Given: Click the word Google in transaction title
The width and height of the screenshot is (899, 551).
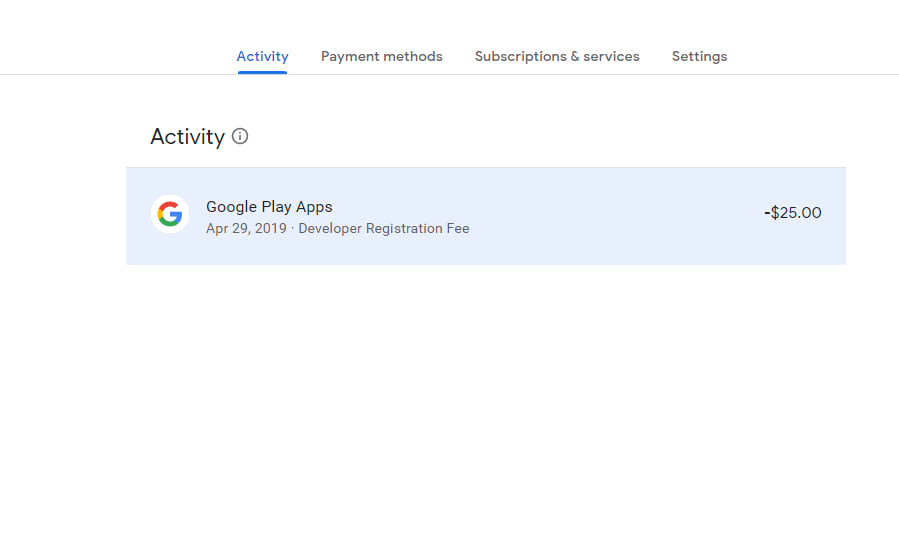Looking at the screenshot, I should tap(231, 207).
